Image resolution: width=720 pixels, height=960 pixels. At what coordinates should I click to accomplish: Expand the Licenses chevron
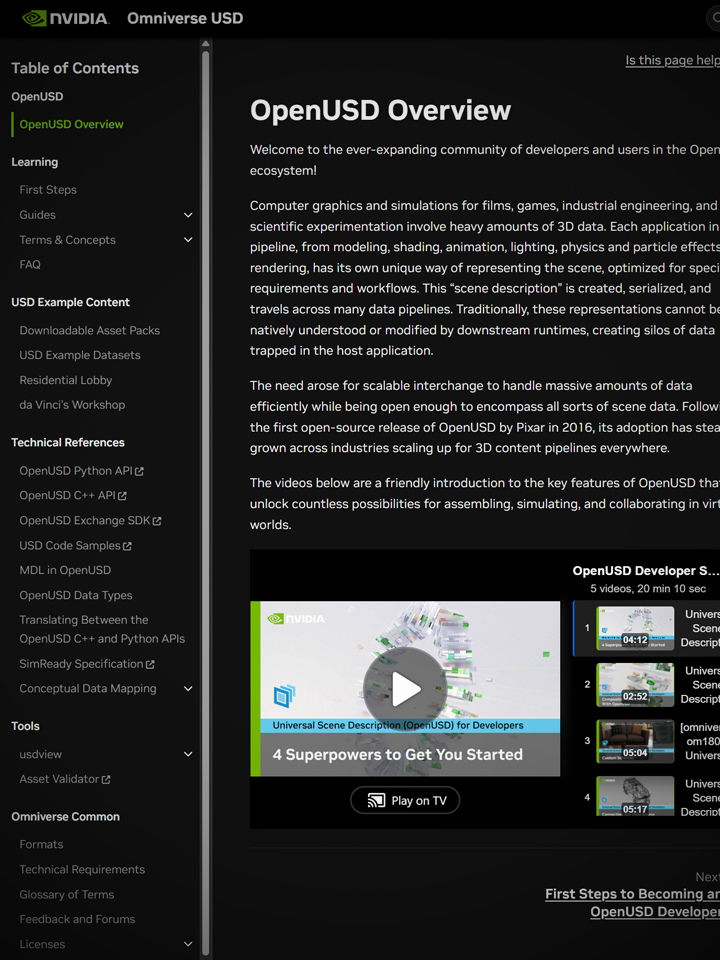pyautogui.click(x=188, y=944)
